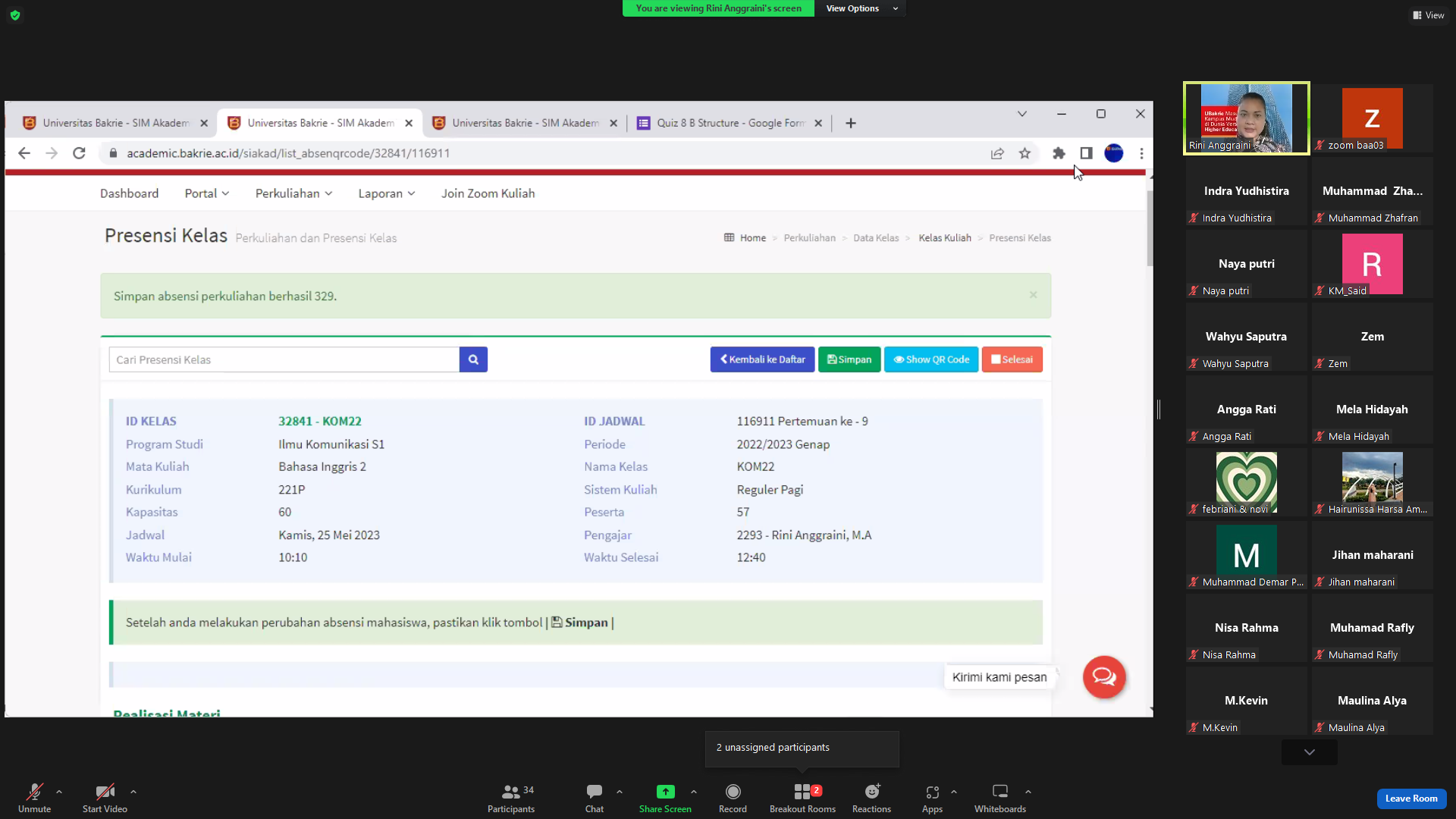This screenshot has height=819, width=1456.
Task: Dismiss the success alert
Action: coord(1033,295)
